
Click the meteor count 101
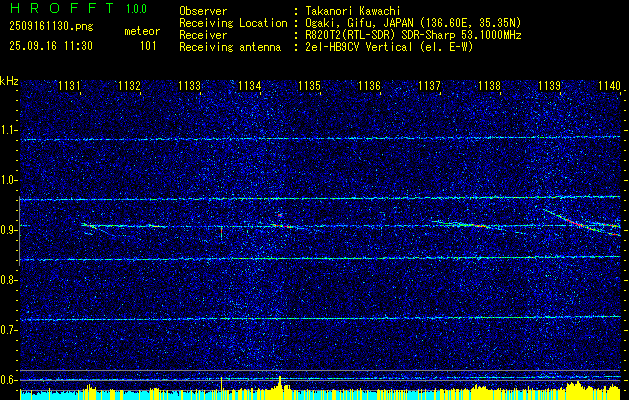pyautogui.click(x=148, y=46)
